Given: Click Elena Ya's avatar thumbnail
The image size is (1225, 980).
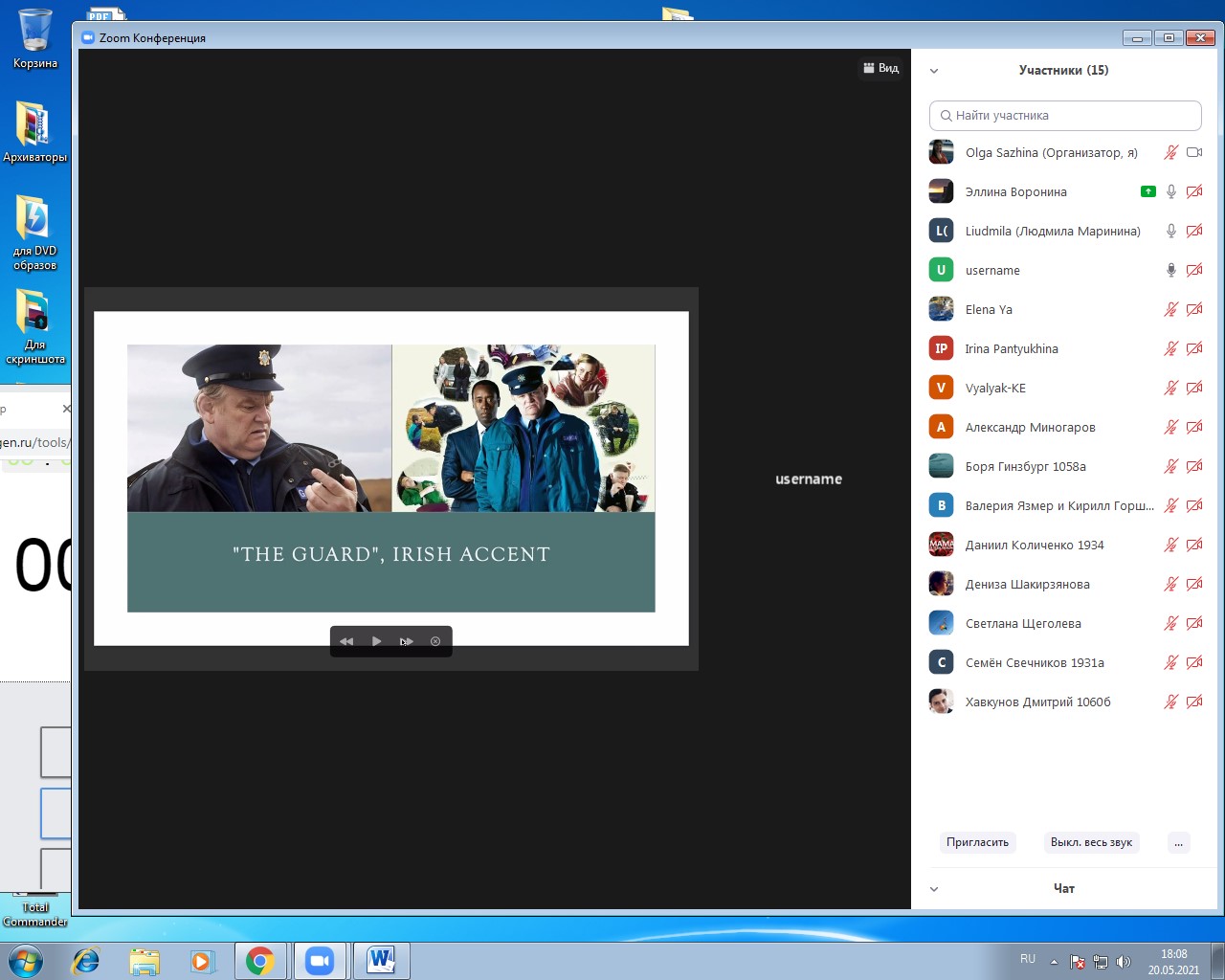Looking at the screenshot, I should [942, 309].
